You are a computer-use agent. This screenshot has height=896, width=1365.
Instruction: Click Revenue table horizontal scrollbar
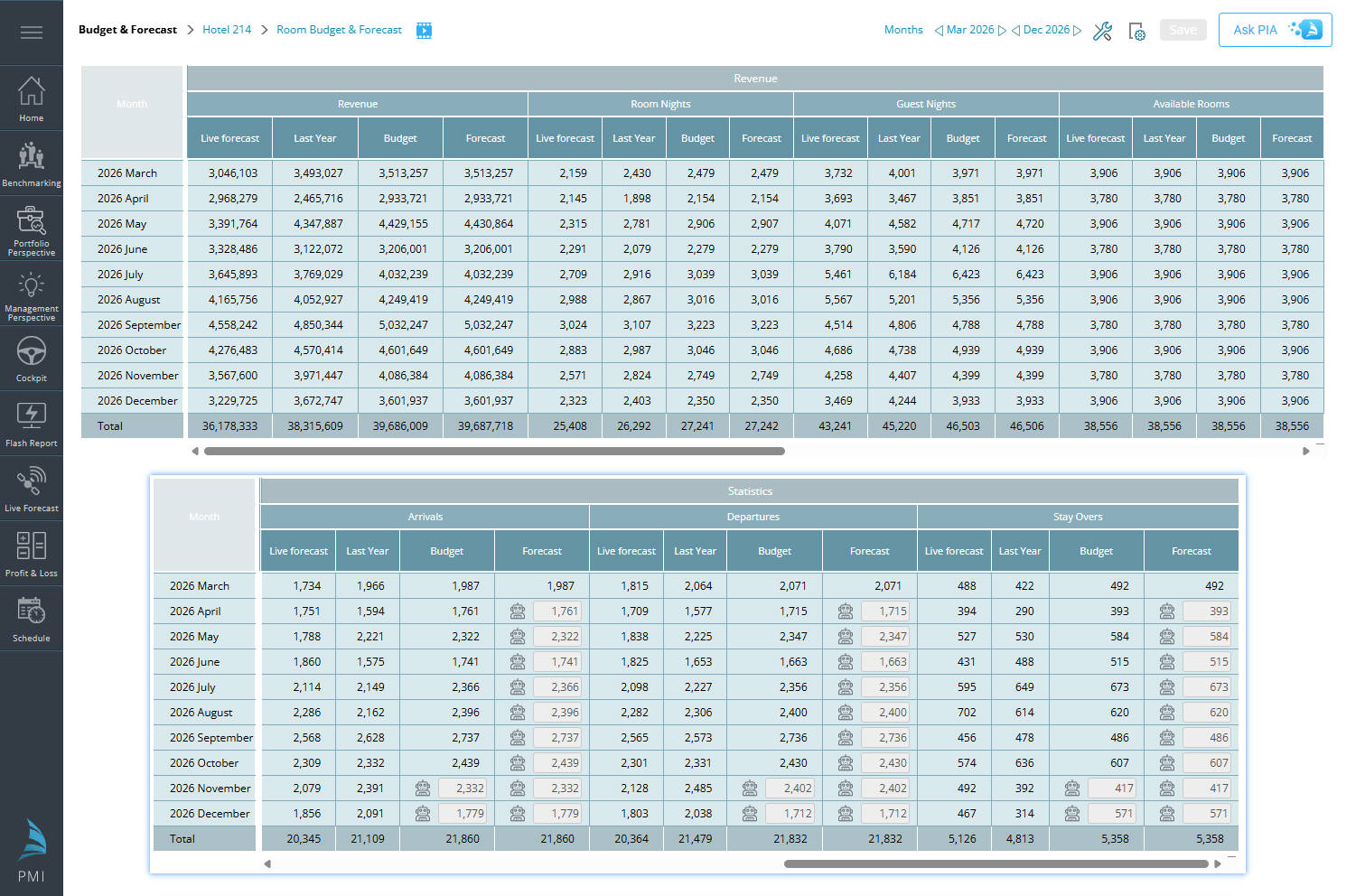(x=494, y=451)
